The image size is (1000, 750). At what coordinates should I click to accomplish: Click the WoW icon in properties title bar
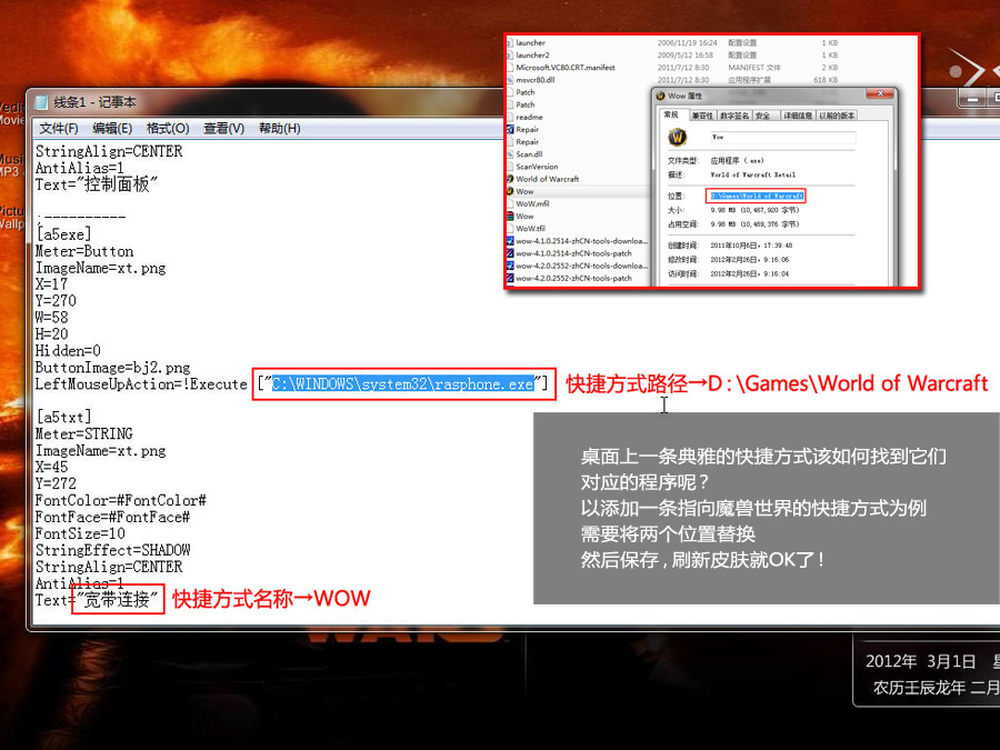click(660, 96)
